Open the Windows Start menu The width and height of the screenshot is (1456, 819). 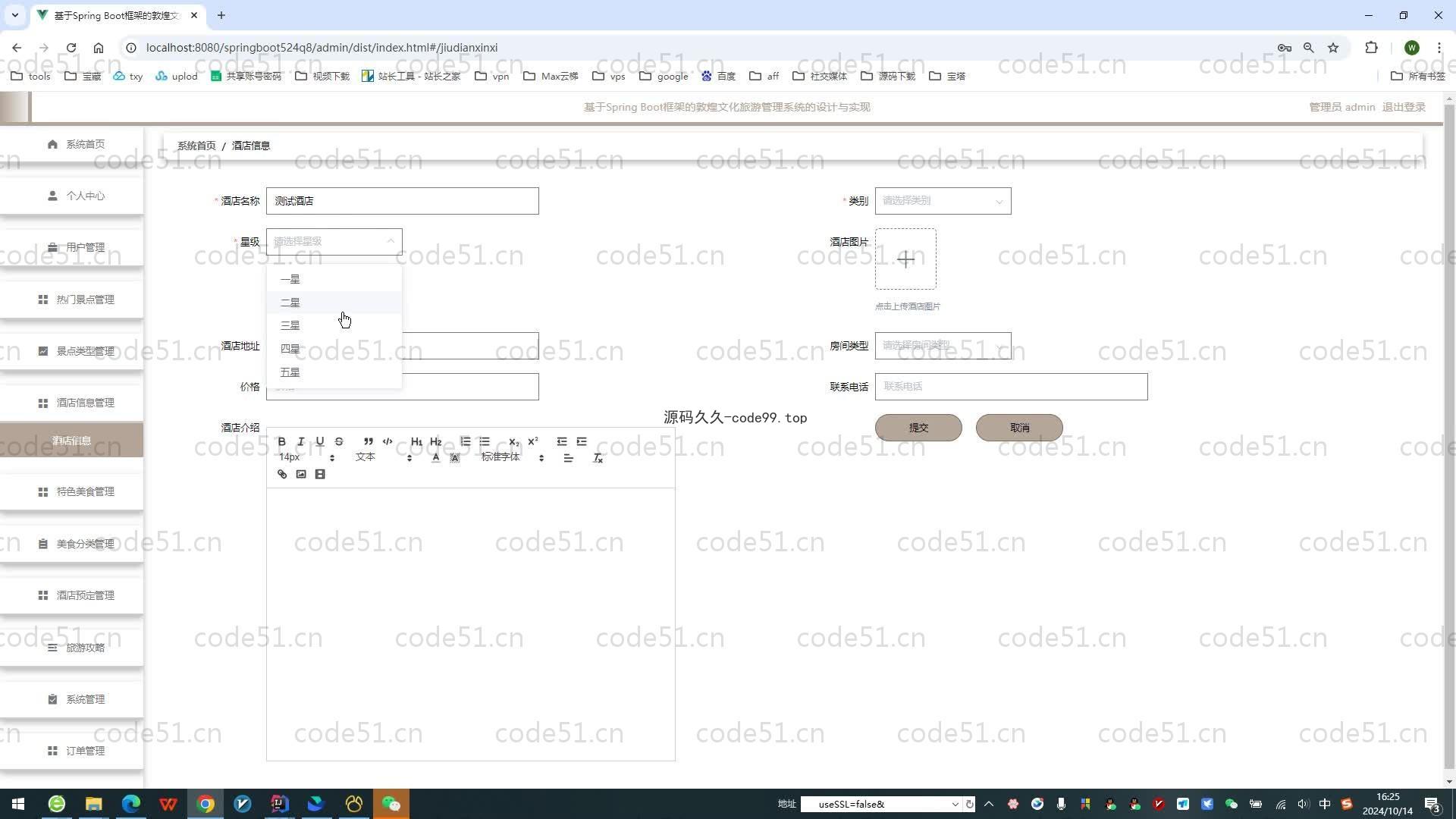[18, 804]
